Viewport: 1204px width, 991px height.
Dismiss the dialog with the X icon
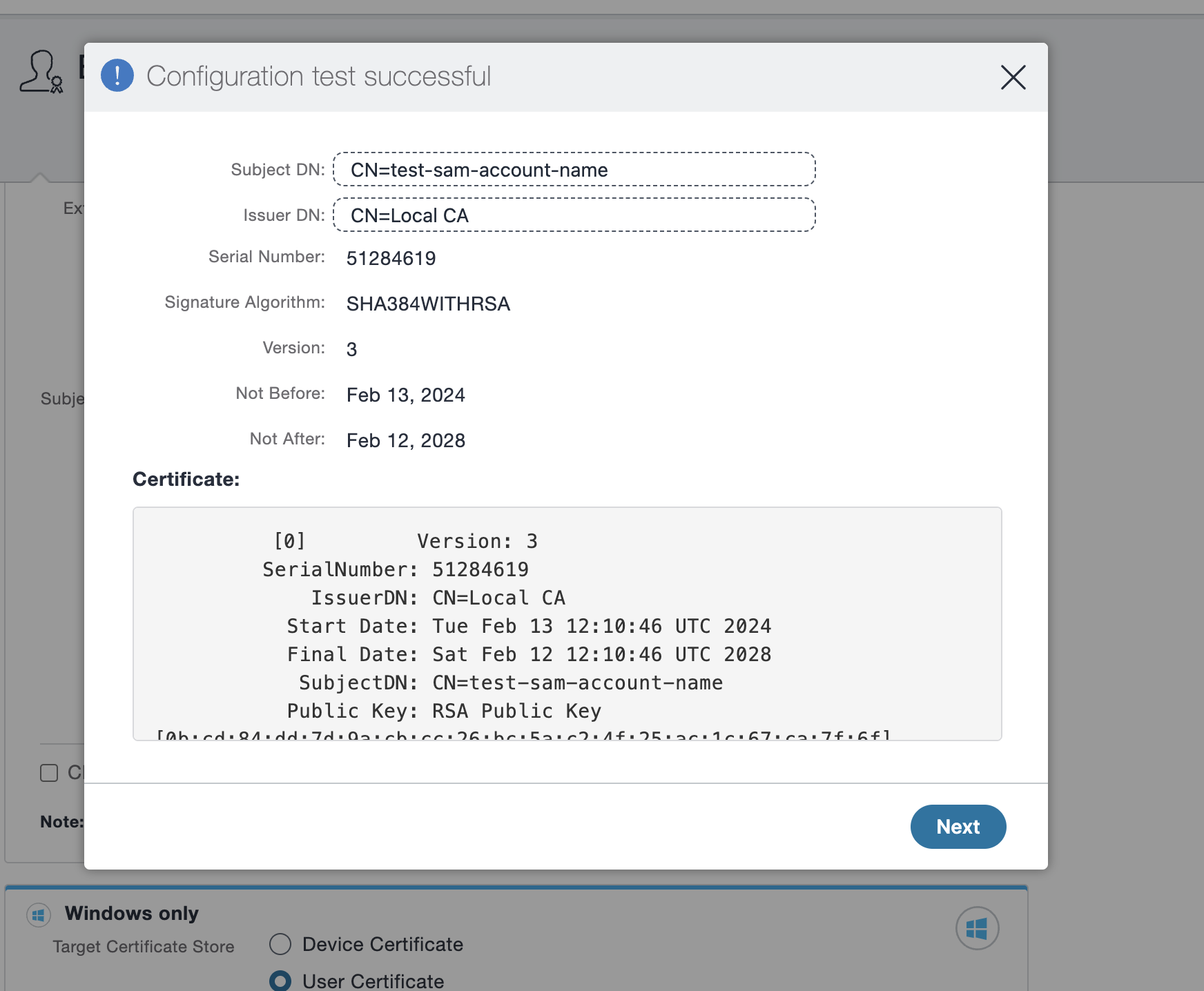point(1013,78)
